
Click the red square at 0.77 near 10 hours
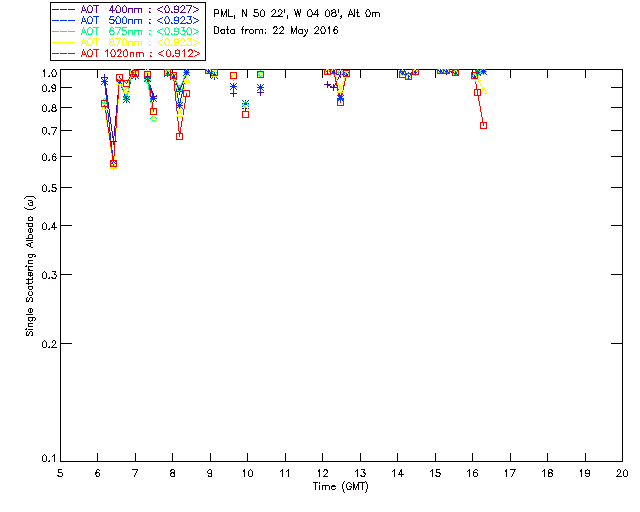(245, 114)
